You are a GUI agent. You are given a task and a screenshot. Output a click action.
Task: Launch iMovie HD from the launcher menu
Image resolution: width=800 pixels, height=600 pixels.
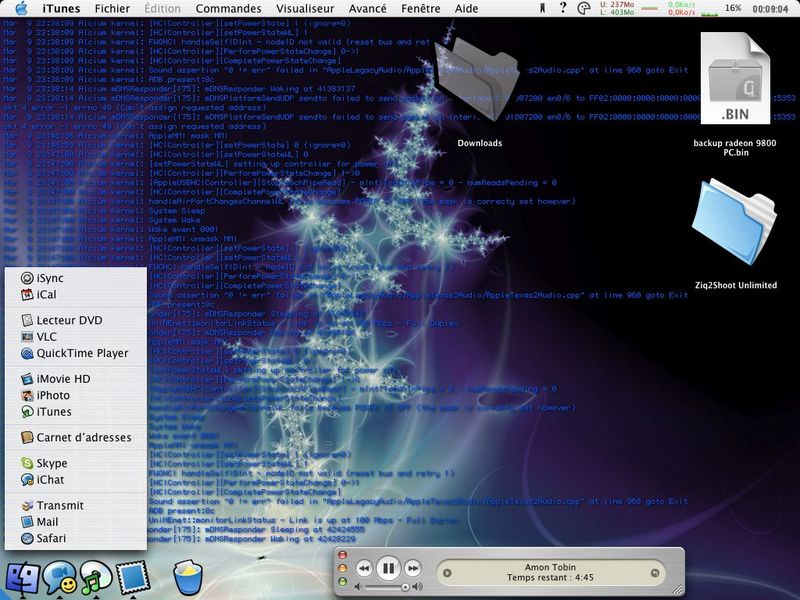coord(76,379)
